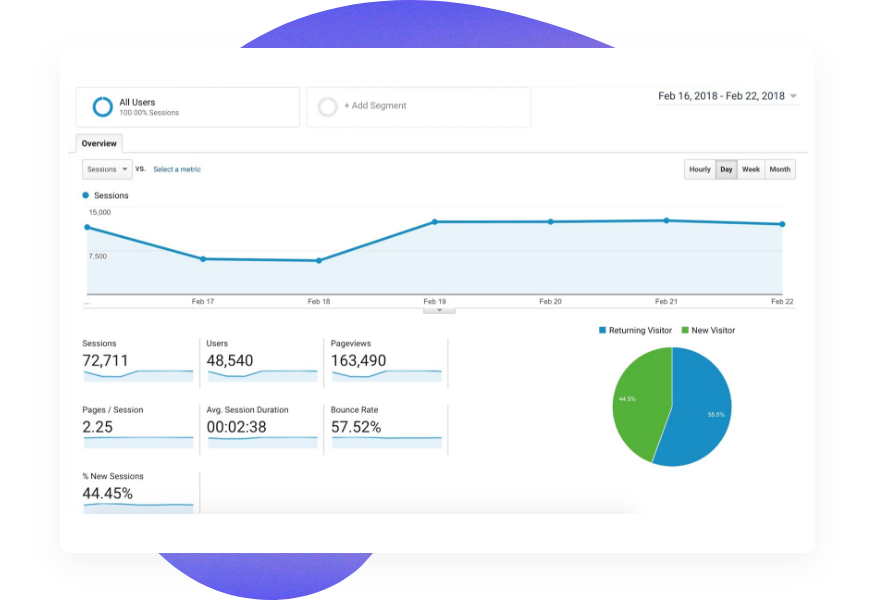Select the Feb 19 data point on the chart

pos(434,221)
